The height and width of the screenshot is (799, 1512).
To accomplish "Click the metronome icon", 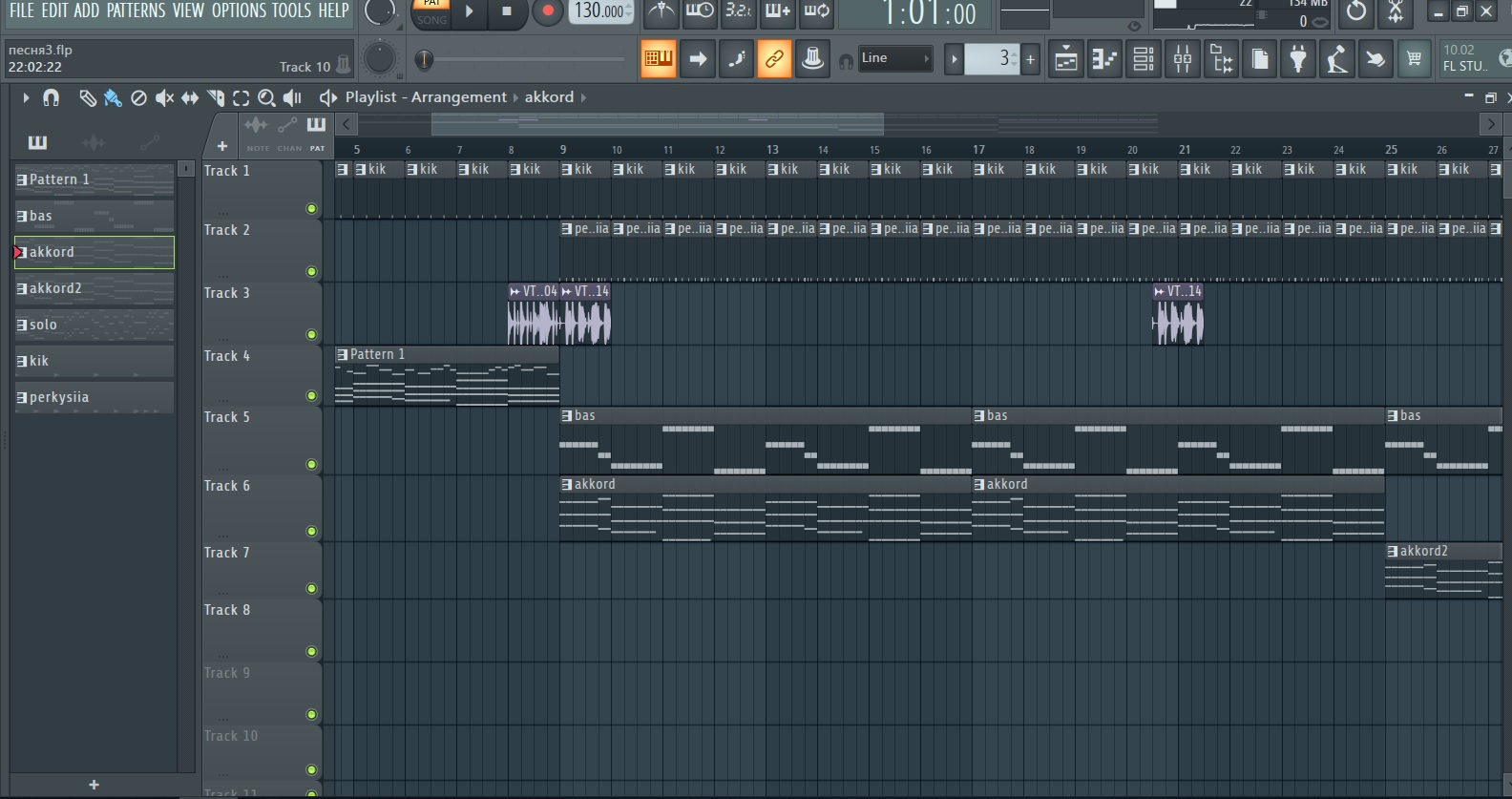I will [661, 11].
